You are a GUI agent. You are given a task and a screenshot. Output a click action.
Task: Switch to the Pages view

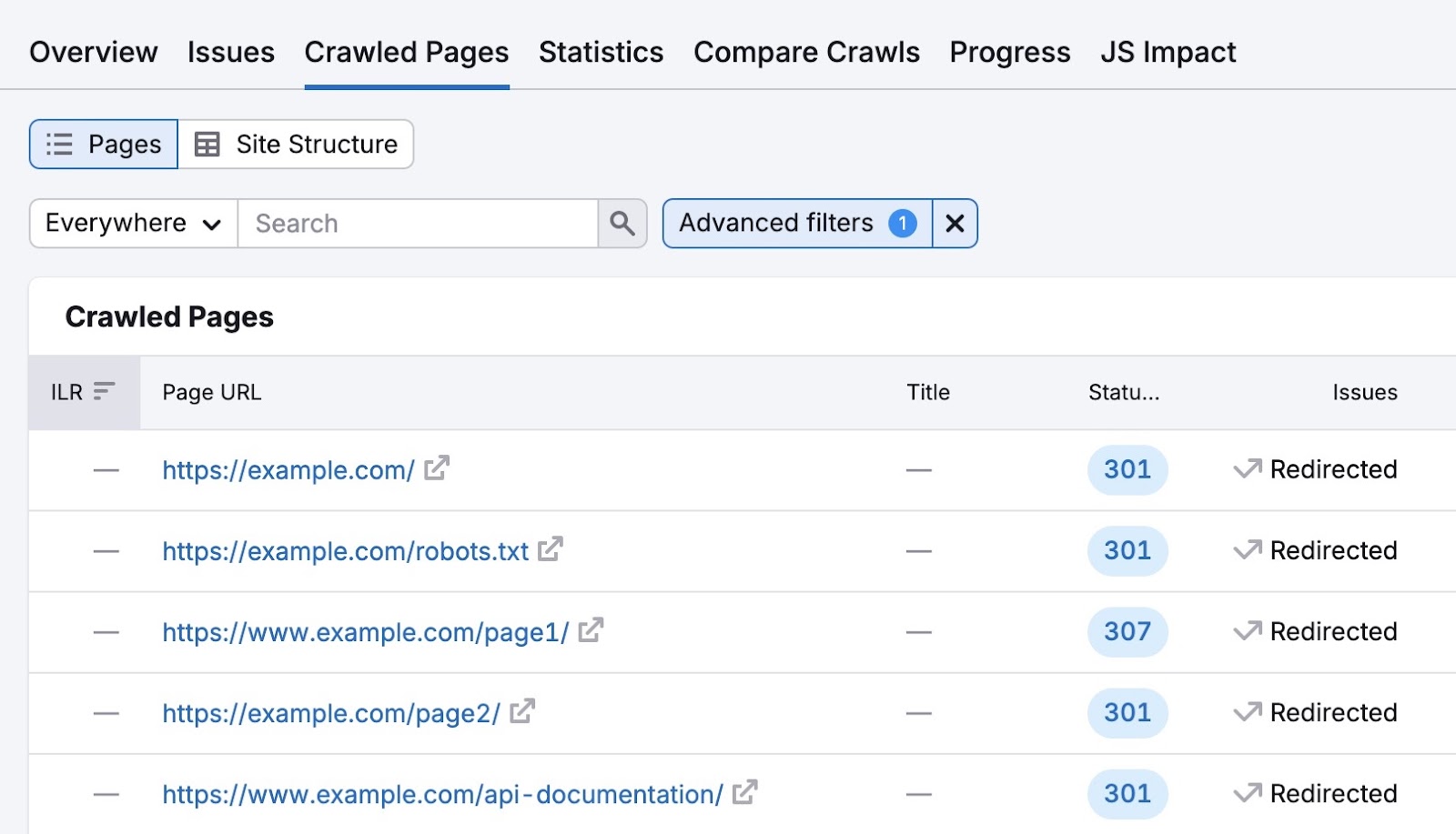[x=123, y=143]
